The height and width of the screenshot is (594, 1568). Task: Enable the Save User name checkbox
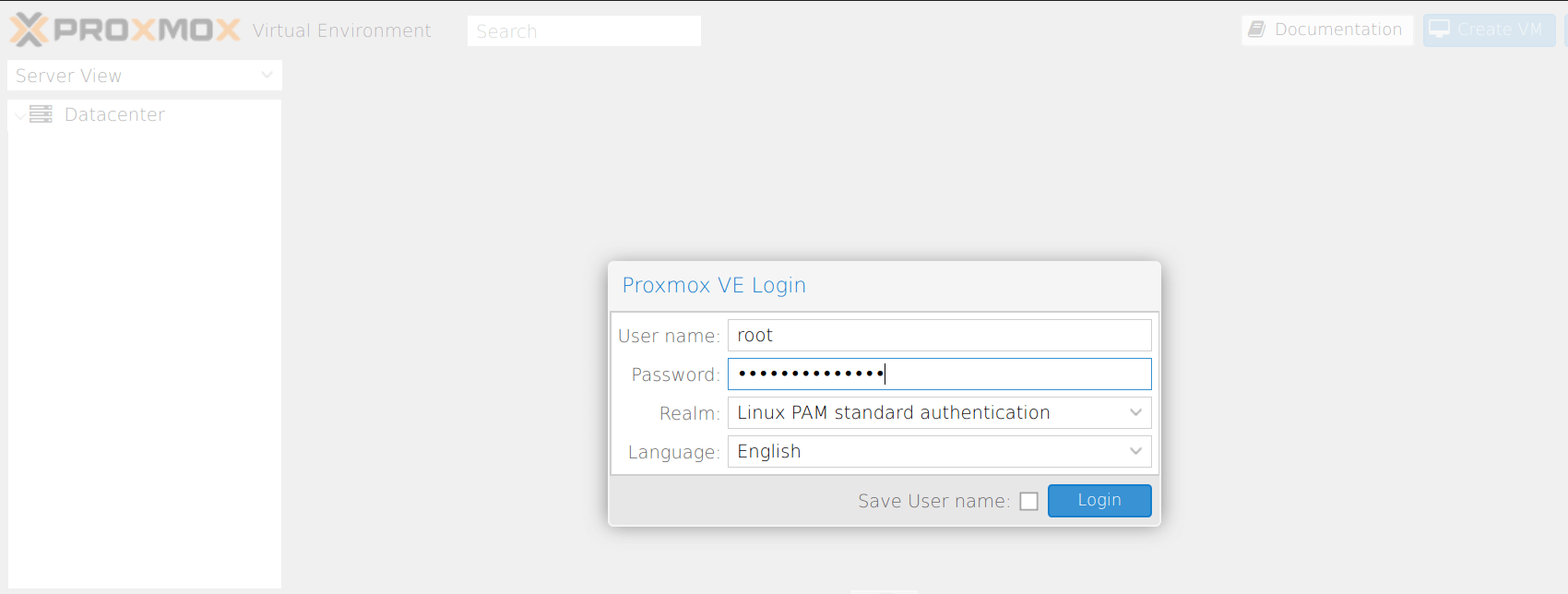1028,500
